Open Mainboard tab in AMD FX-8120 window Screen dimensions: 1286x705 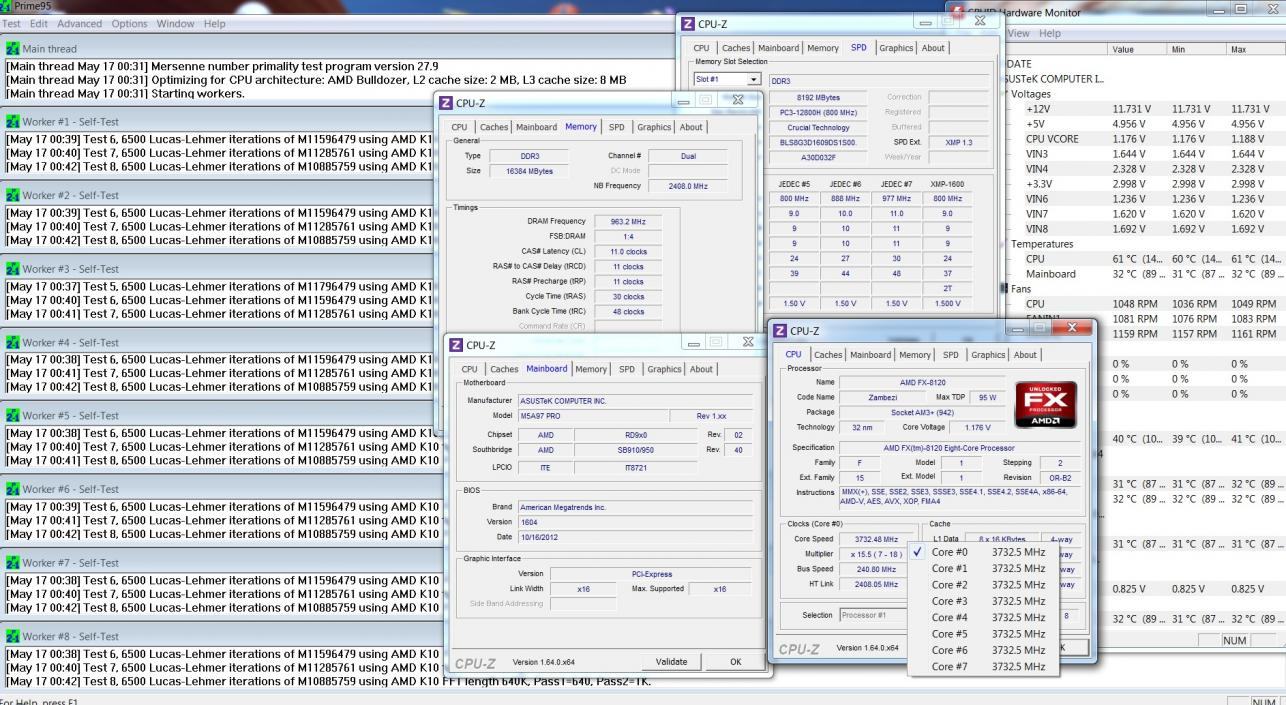871,354
